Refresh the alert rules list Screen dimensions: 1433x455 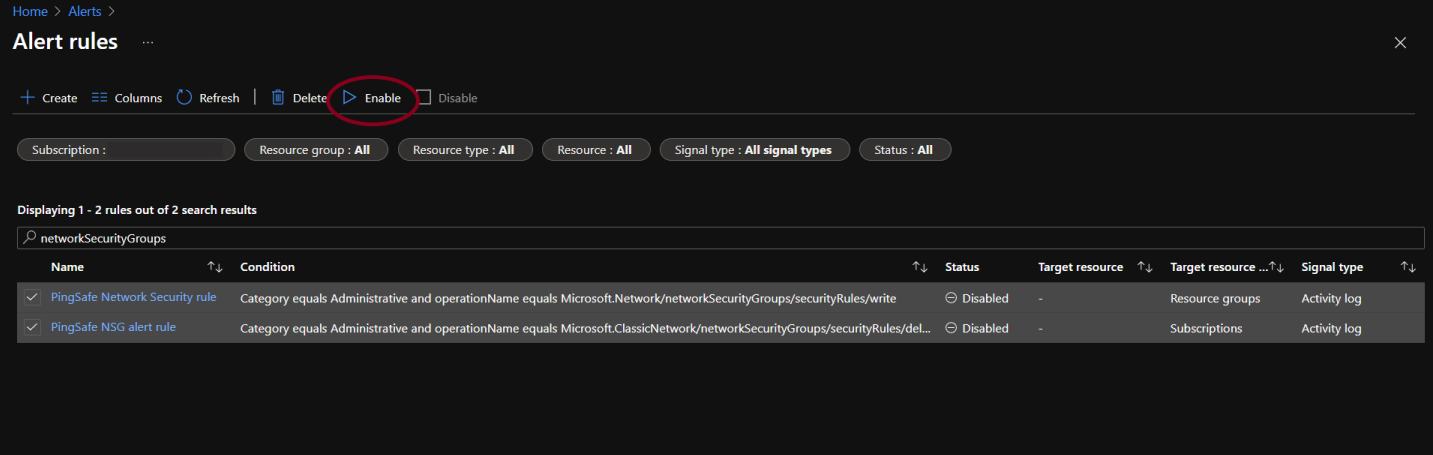pyautogui.click(x=208, y=98)
